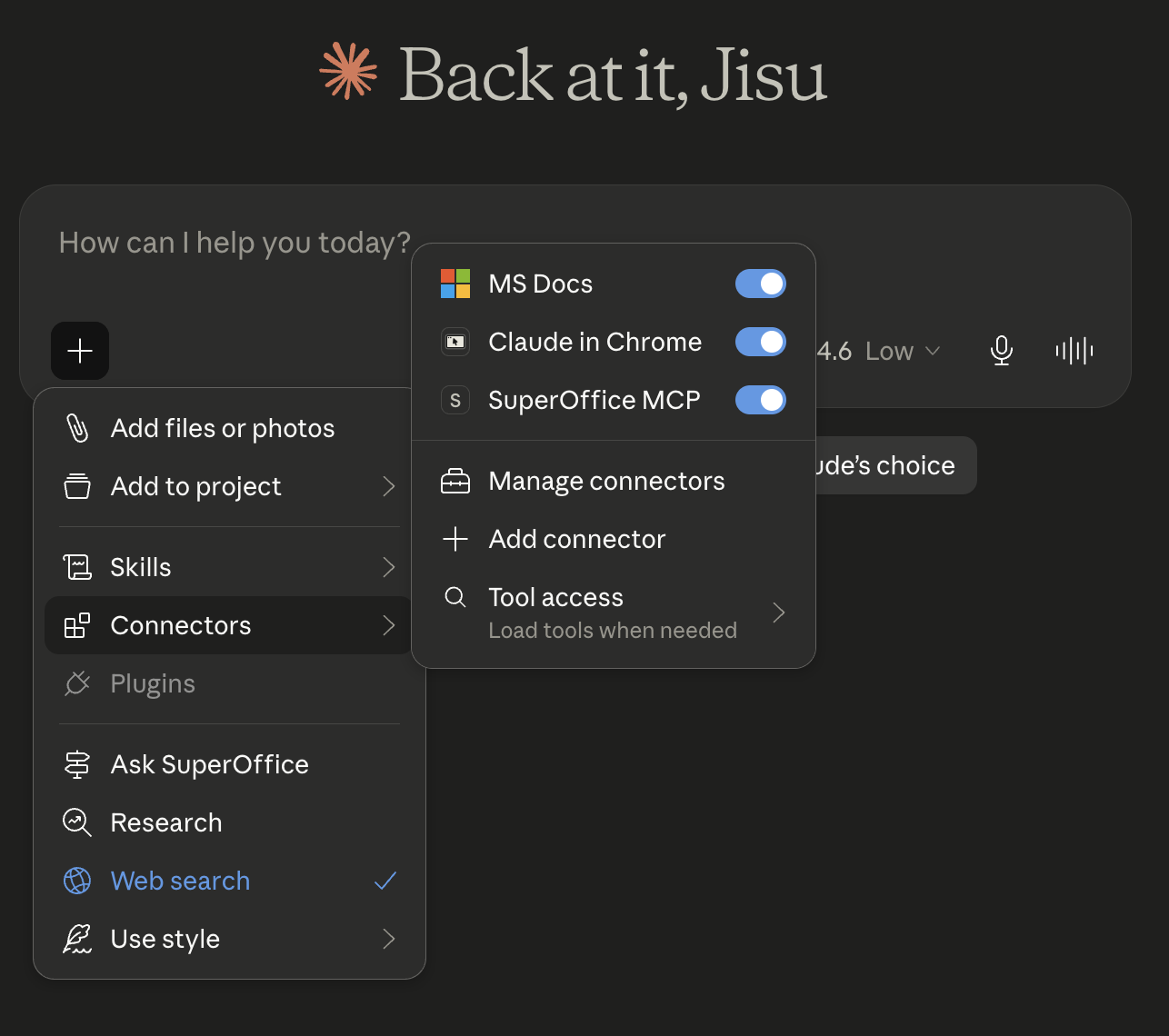Turn off SuperOffice MCP toggle

(x=761, y=400)
